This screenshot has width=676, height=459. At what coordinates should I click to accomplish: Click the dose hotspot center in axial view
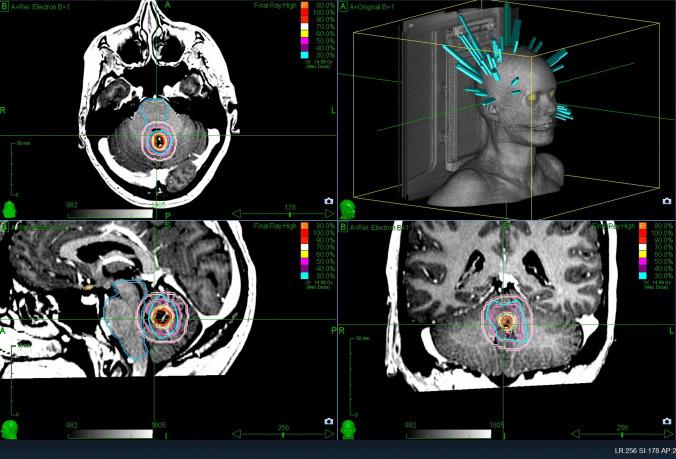[159, 141]
